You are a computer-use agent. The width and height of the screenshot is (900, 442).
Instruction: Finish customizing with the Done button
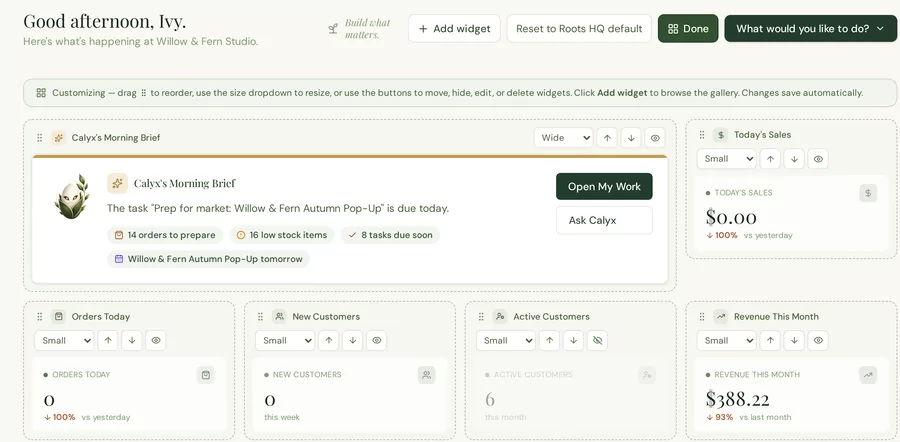[688, 29]
